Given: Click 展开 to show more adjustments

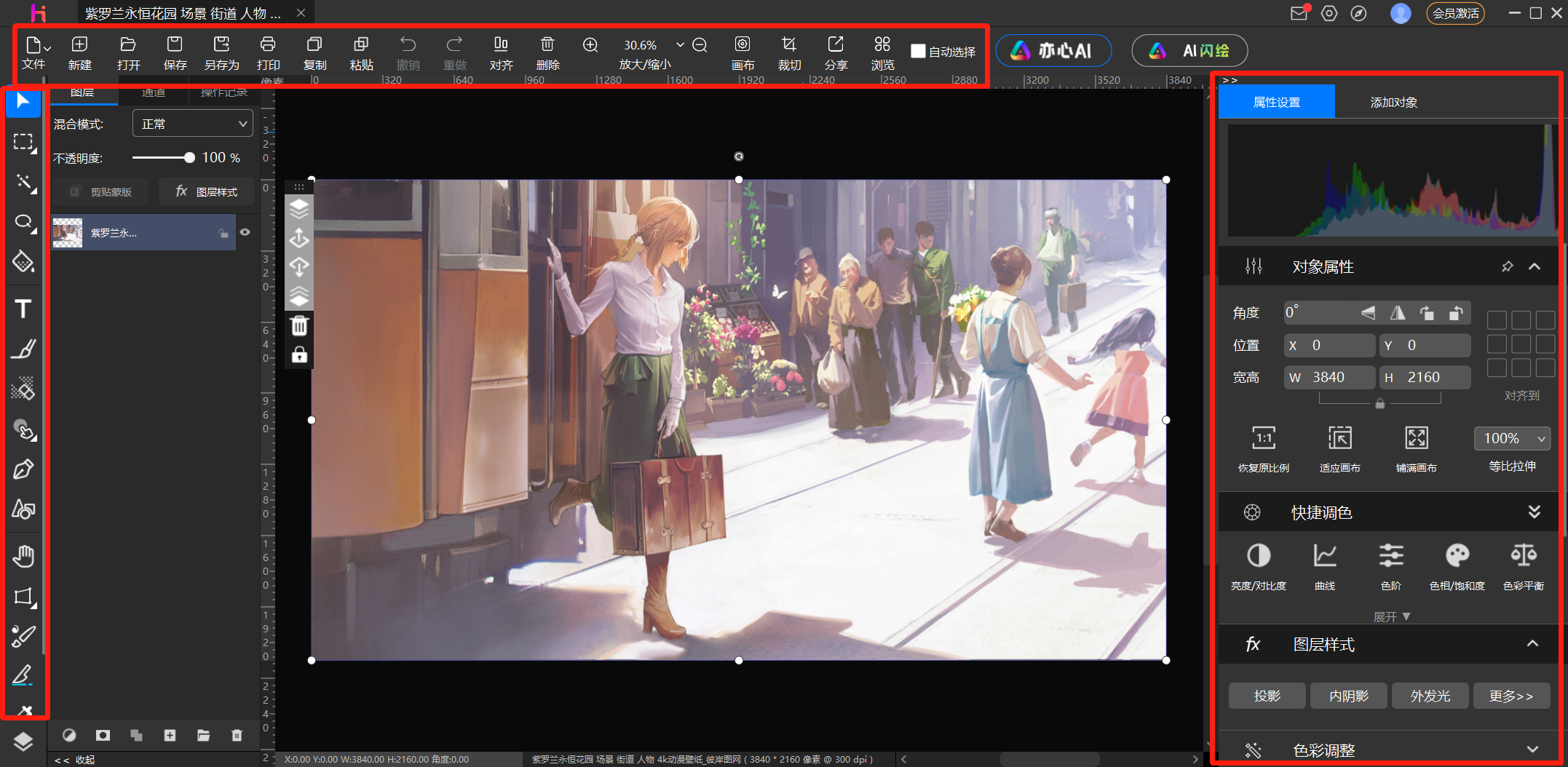Looking at the screenshot, I should pyautogui.click(x=1391, y=616).
